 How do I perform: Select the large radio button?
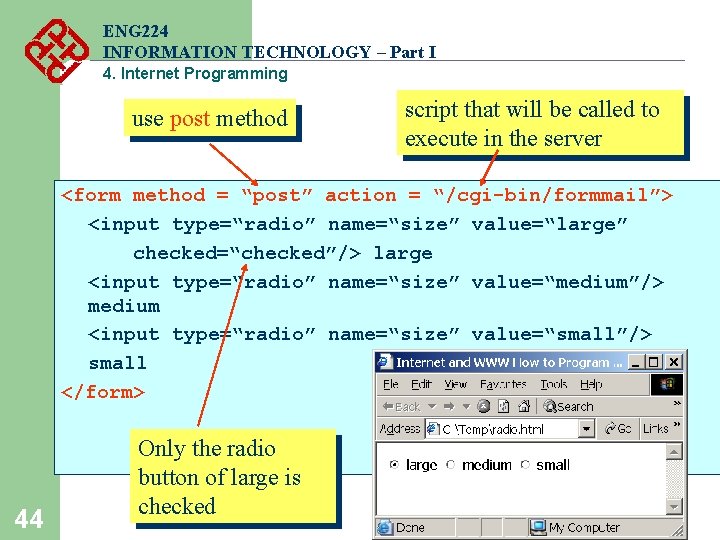394,465
